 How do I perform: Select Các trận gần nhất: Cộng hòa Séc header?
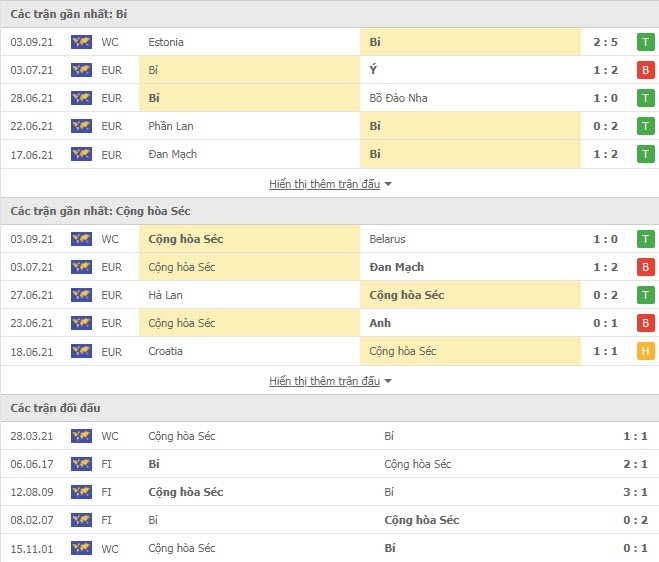click(x=100, y=211)
